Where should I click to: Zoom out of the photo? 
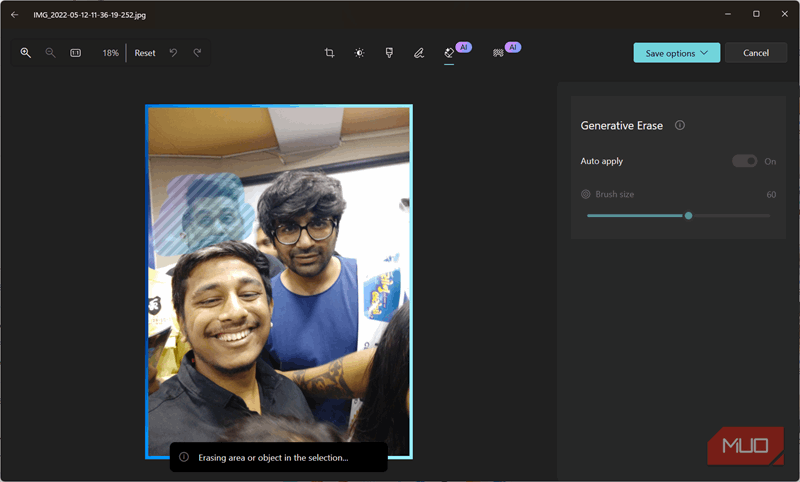pyautogui.click(x=50, y=53)
